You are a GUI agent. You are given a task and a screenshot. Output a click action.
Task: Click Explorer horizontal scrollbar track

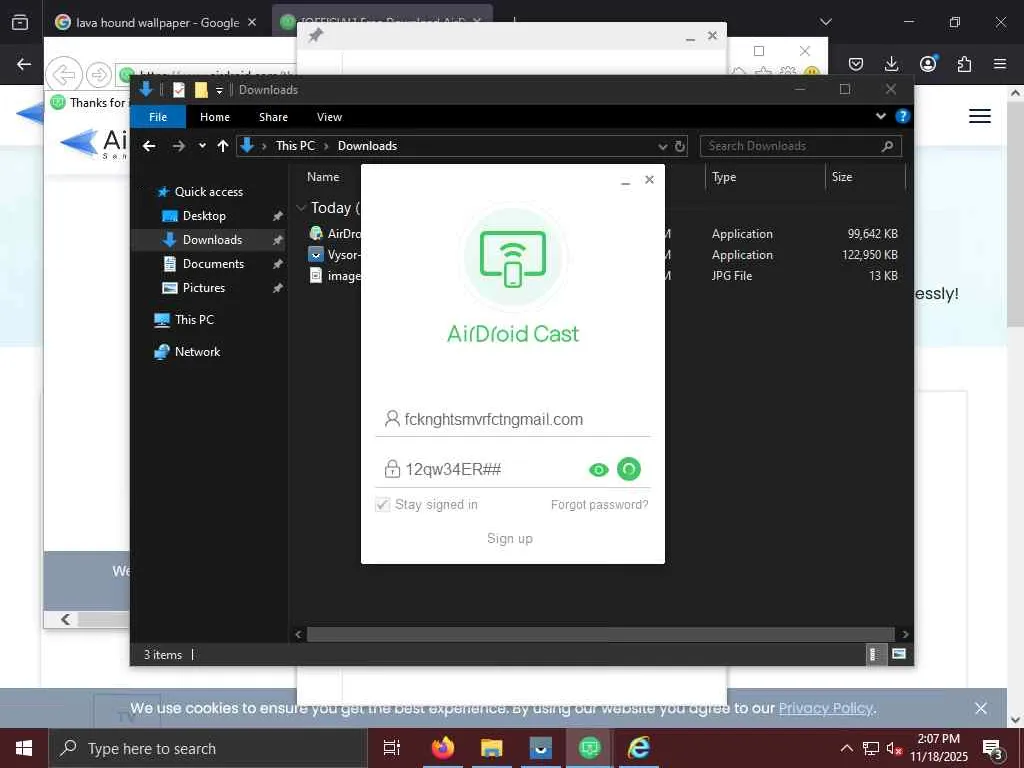coord(600,634)
